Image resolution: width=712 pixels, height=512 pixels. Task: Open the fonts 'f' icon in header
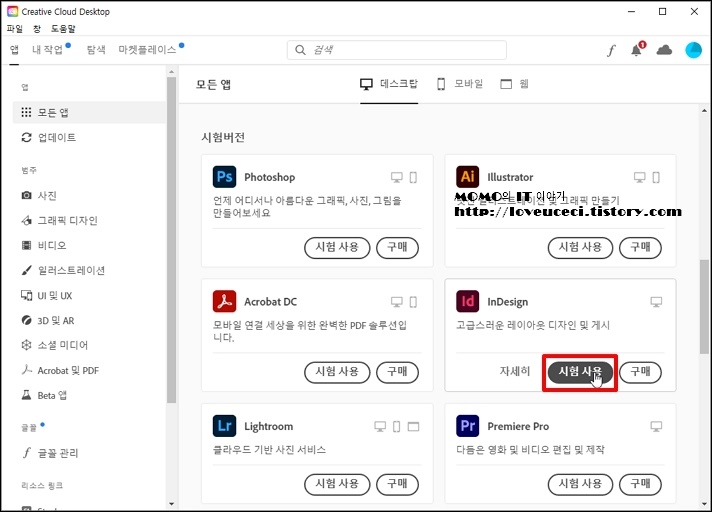pos(611,50)
